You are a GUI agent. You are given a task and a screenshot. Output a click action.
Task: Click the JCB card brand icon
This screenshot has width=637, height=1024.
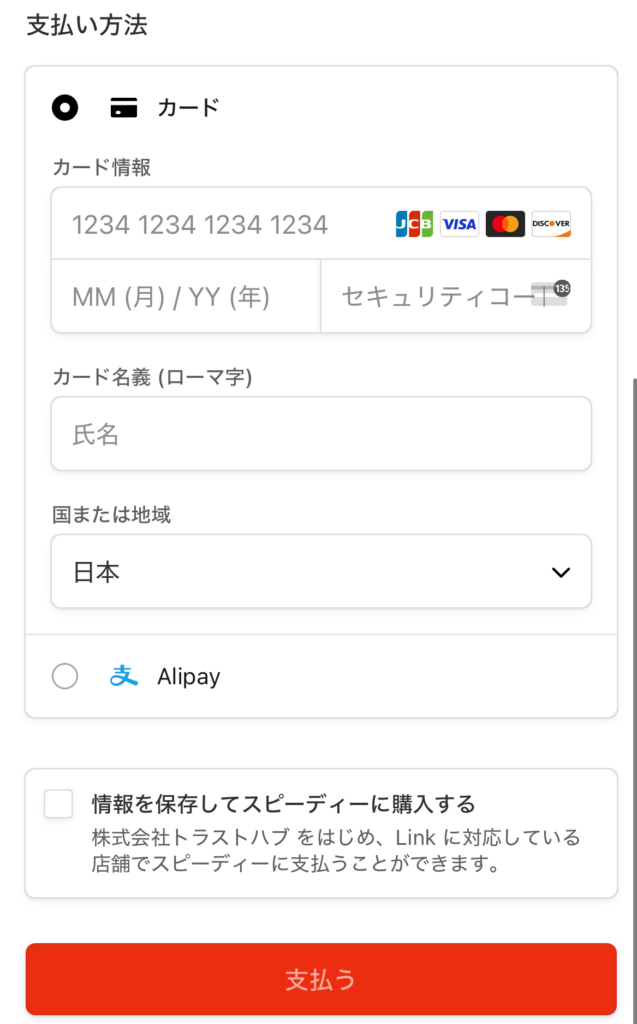point(414,224)
